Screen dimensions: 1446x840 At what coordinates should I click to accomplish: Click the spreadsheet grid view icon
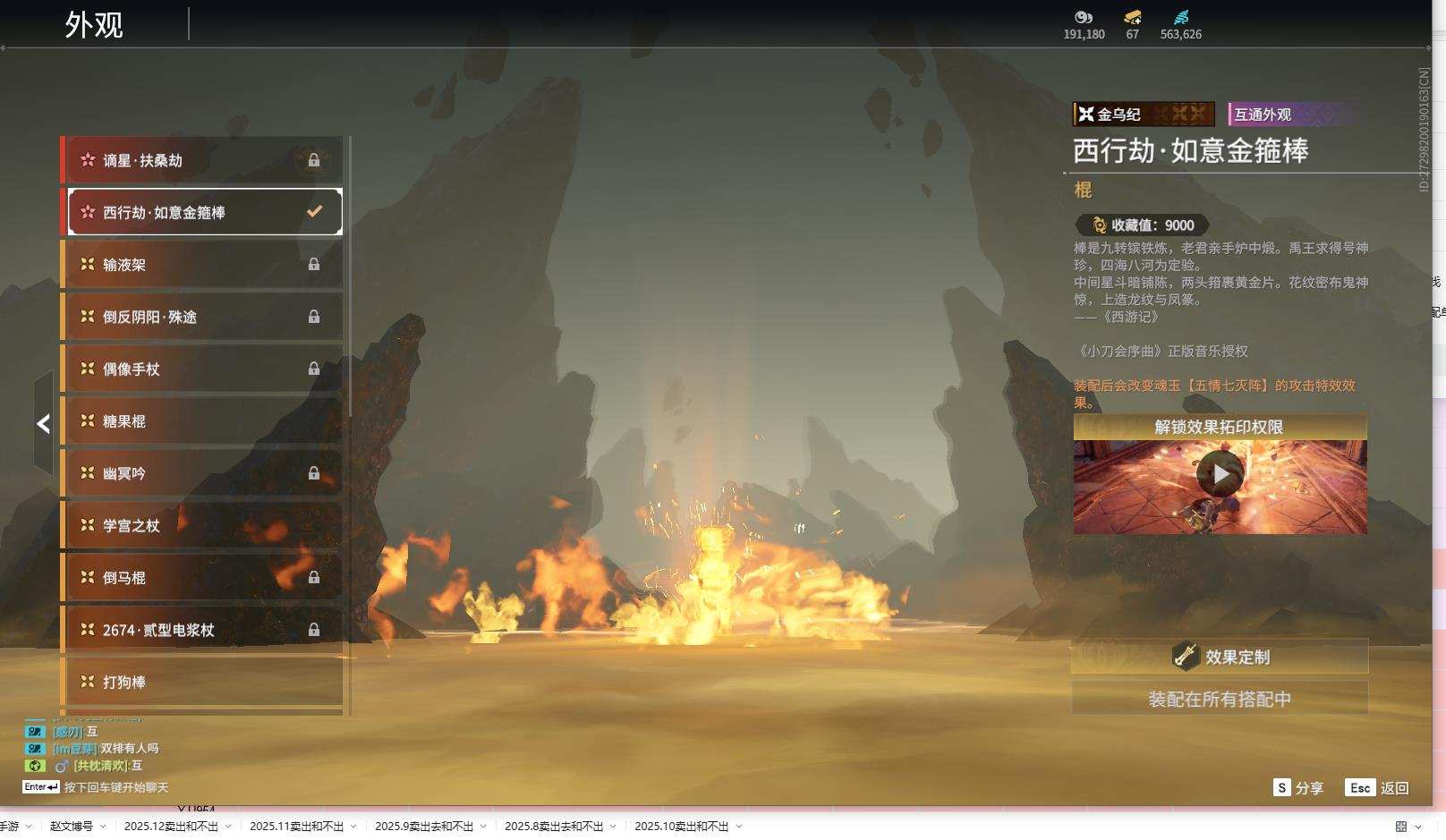tap(1401, 827)
